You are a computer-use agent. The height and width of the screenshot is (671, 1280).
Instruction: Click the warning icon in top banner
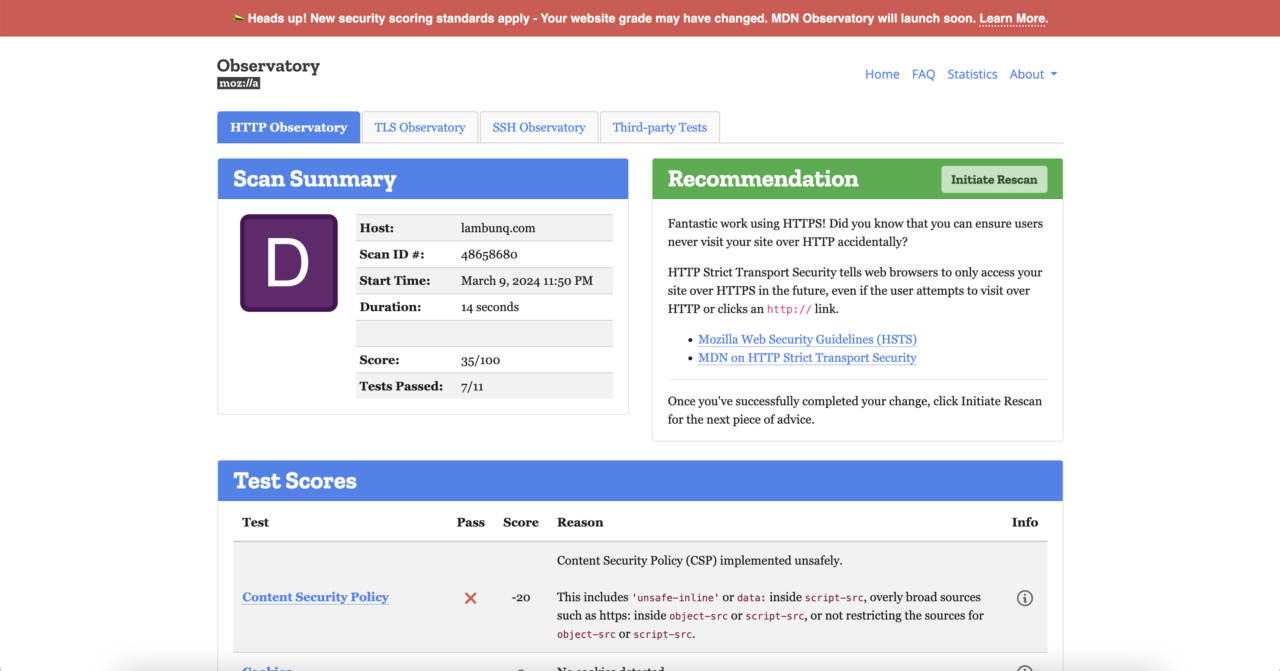click(238, 18)
